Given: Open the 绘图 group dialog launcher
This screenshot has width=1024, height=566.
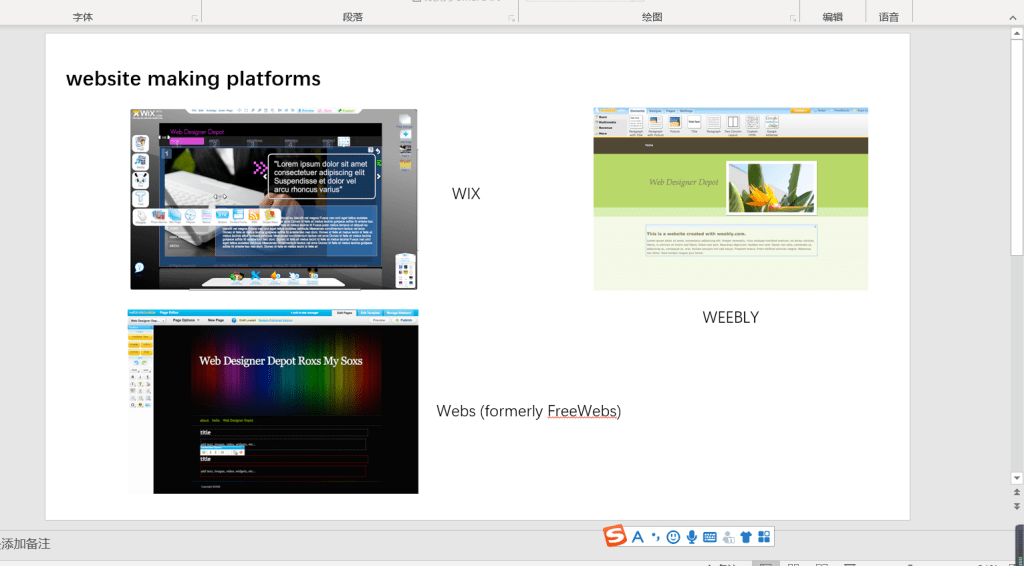Looking at the screenshot, I should coord(791,18).
